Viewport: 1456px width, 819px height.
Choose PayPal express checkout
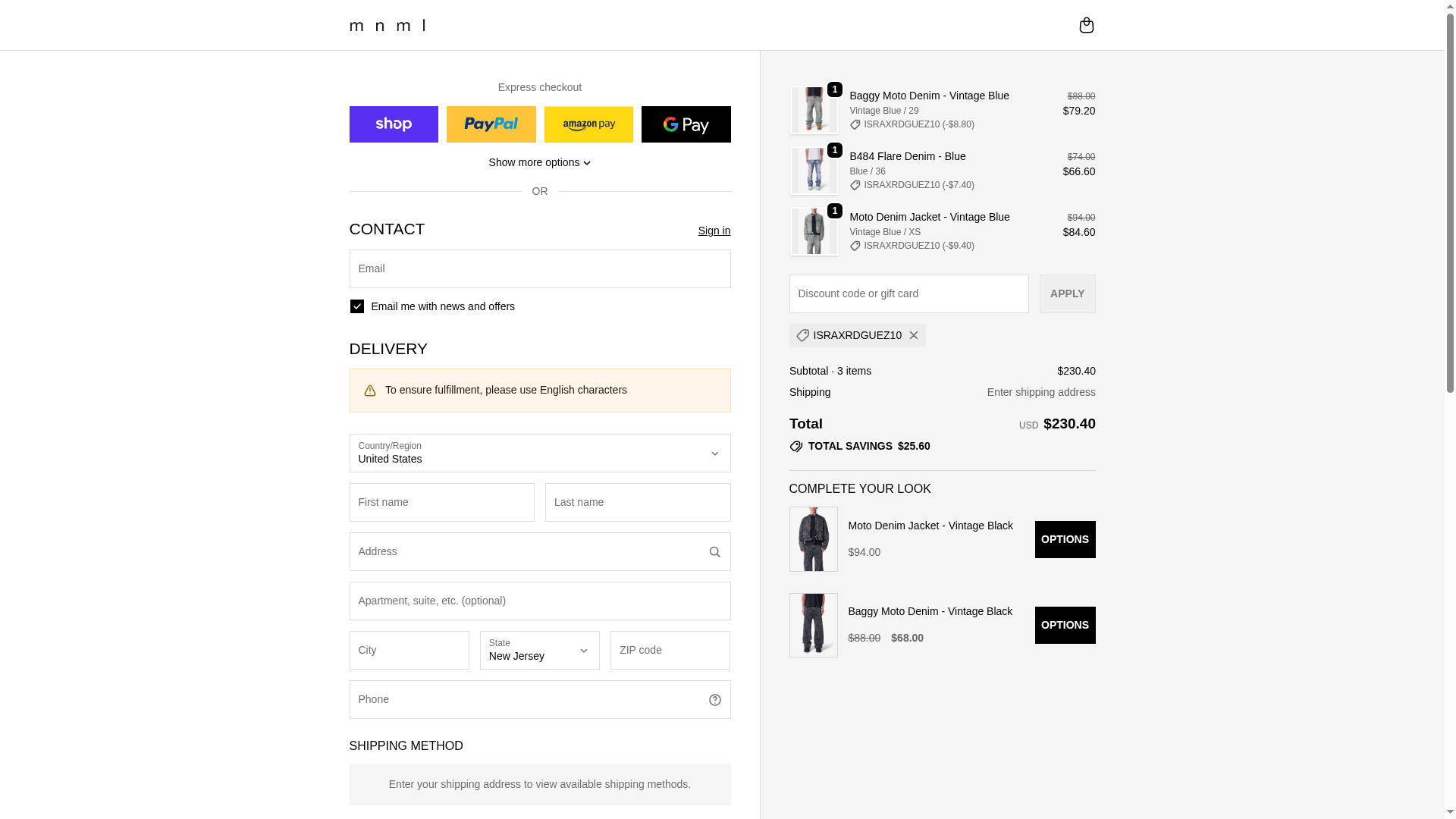pos(491,124)
